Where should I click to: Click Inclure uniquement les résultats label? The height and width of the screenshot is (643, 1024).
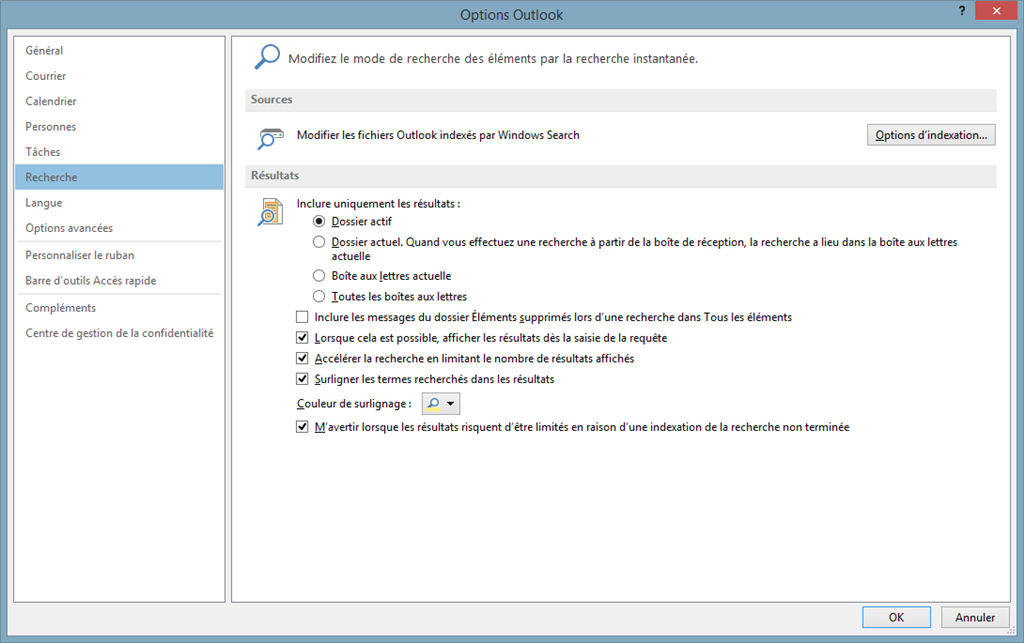(x=378, y=204)
